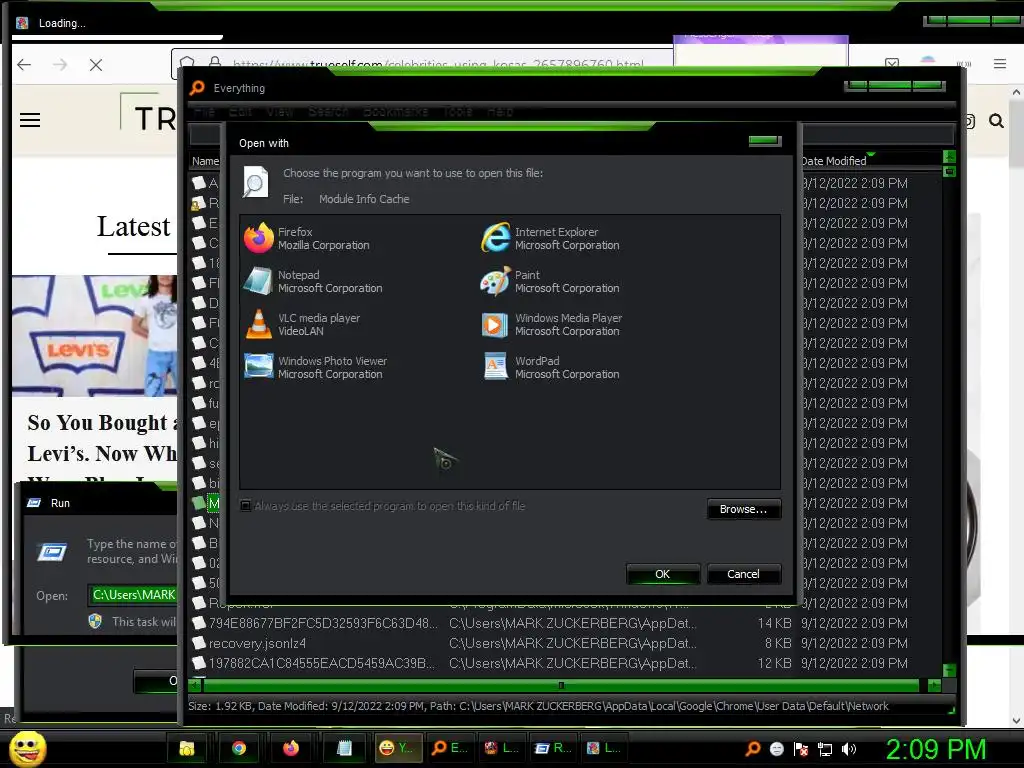Image resolution: width=1024 pixels, height=768 pixels.
Task: Open the smiley Start button
Action: [x=27, y=748]
